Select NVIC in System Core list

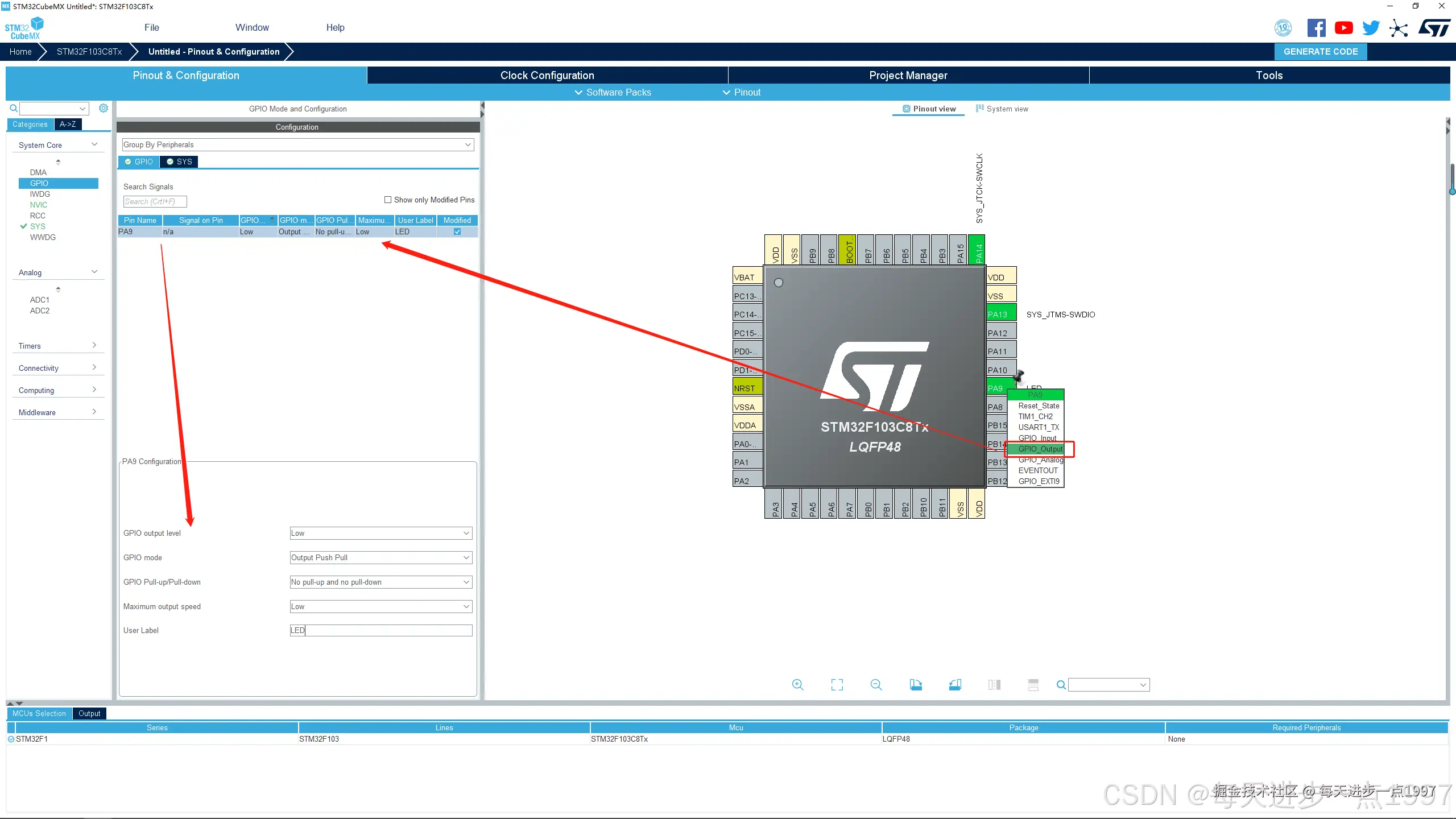[x=39, y=205]
